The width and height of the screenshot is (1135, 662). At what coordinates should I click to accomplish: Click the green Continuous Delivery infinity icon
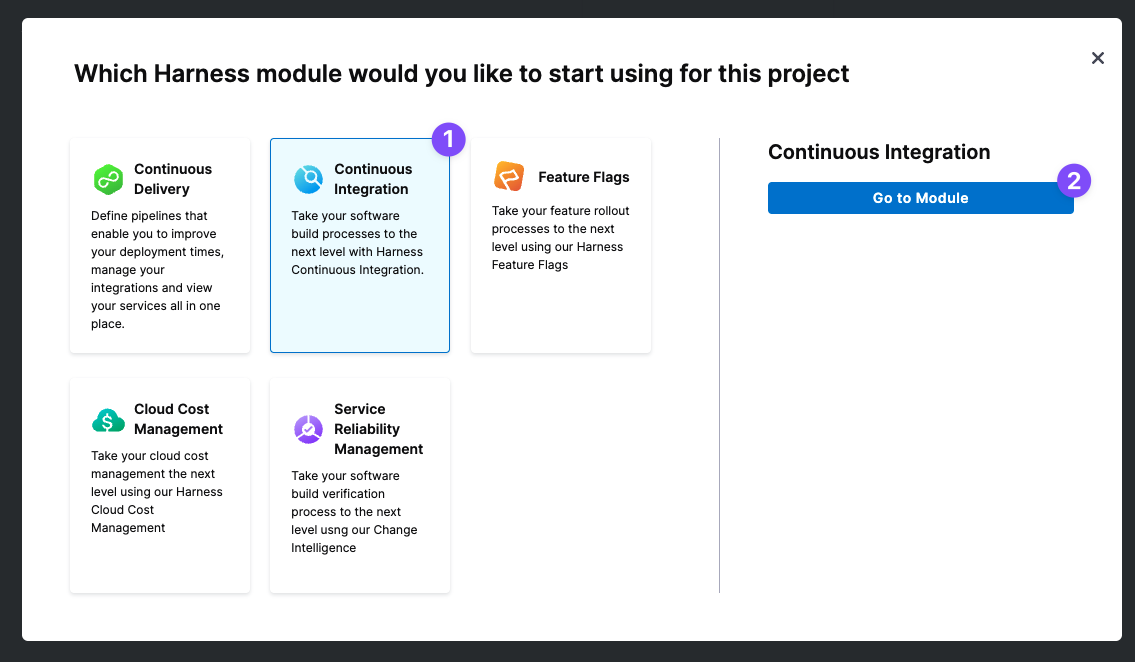coord(109,179)
